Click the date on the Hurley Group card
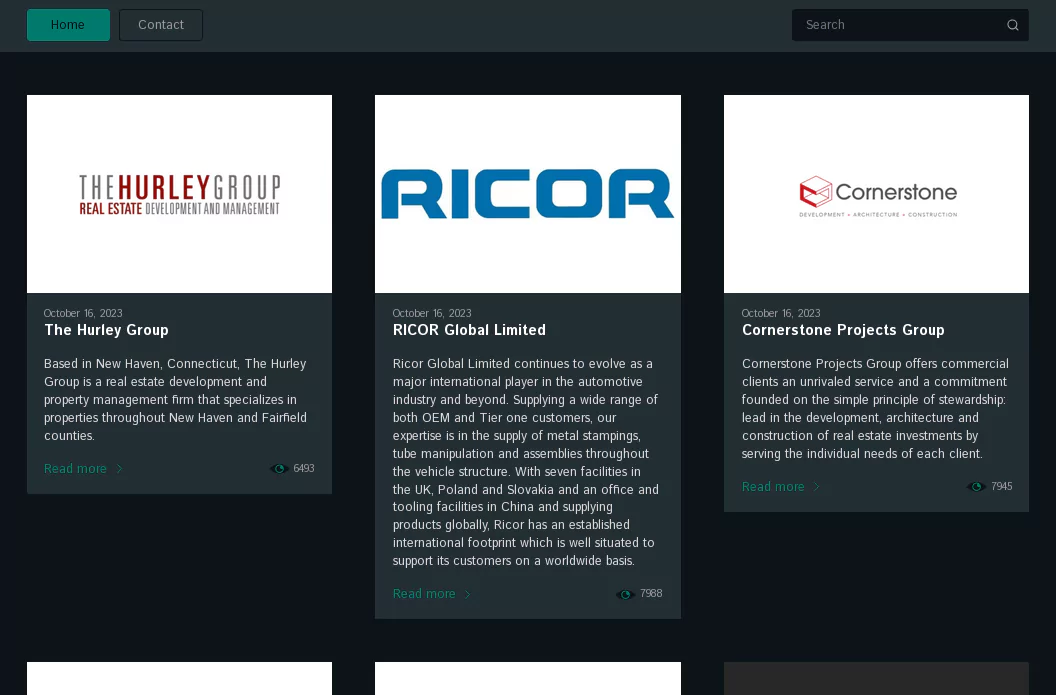The height and width of the screenshot is (695, 1056). pyautogui.click(x=83, y=313)
